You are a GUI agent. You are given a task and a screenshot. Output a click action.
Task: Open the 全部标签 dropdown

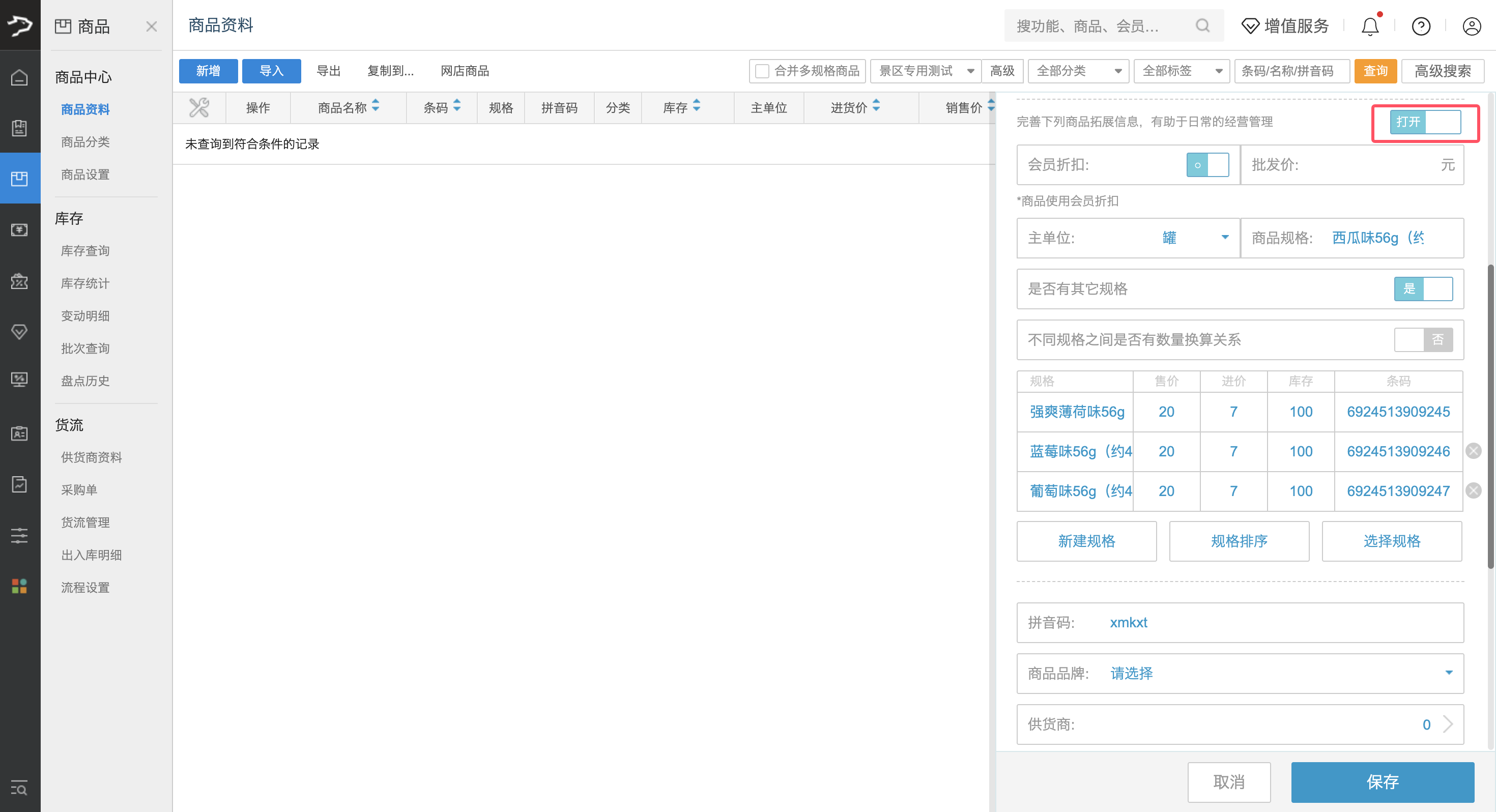[x=1182, y=71]
